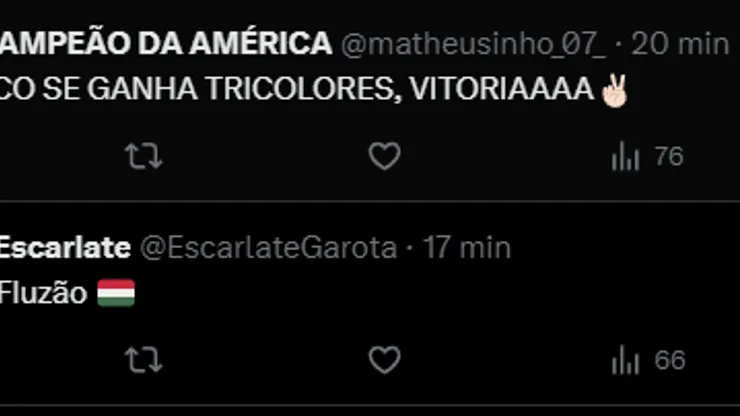The height and width of the screenshot is (416, 740).
Task: Click the red white green flag emoji
Action: (116, 293)
